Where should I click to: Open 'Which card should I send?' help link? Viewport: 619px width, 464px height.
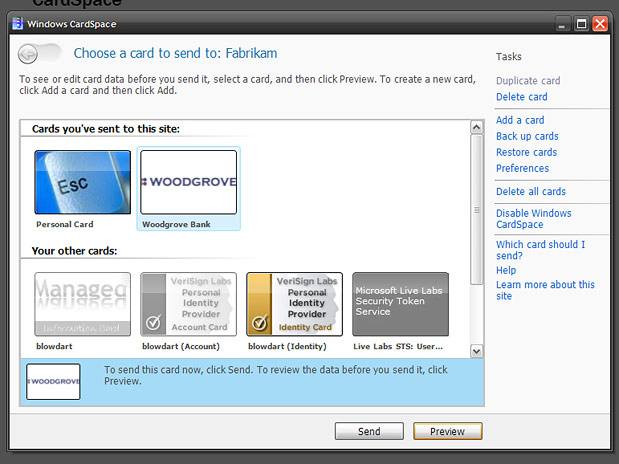tap(540, 250)
